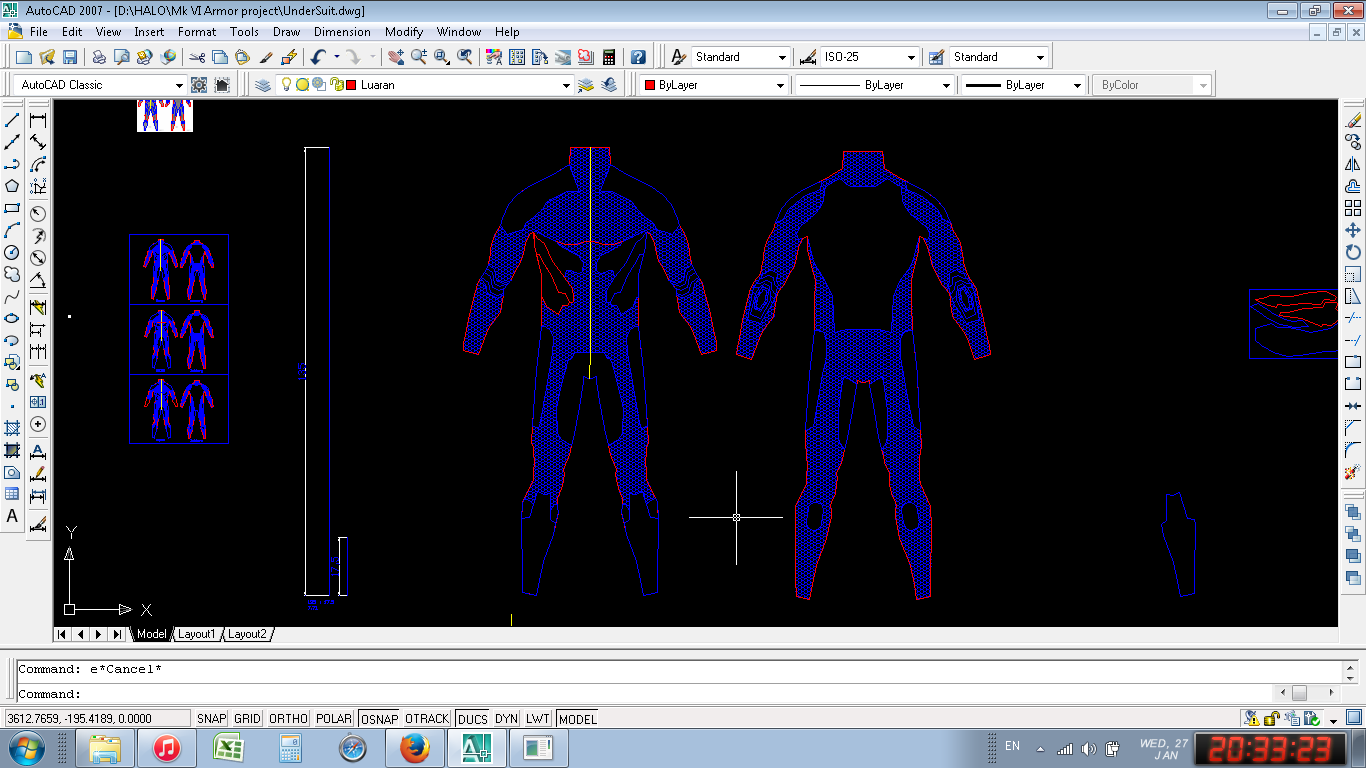
Task: Click the last-layout tab navigation arrow
Action: pyautogui.click(x=117, y=634)
